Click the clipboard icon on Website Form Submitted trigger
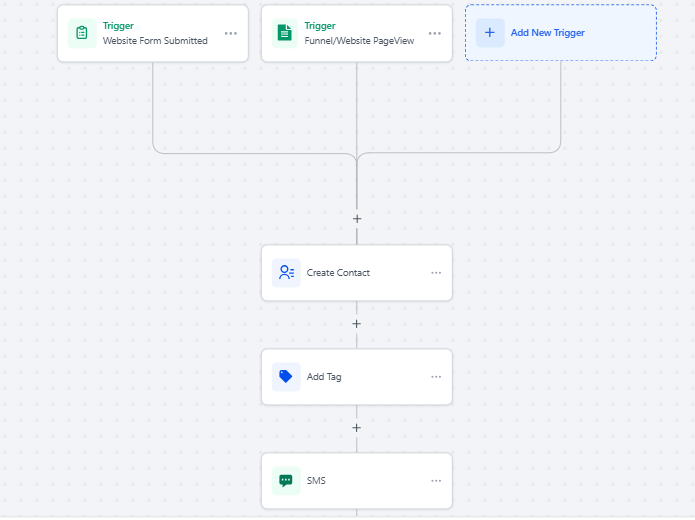 click(x=82, y=33)
